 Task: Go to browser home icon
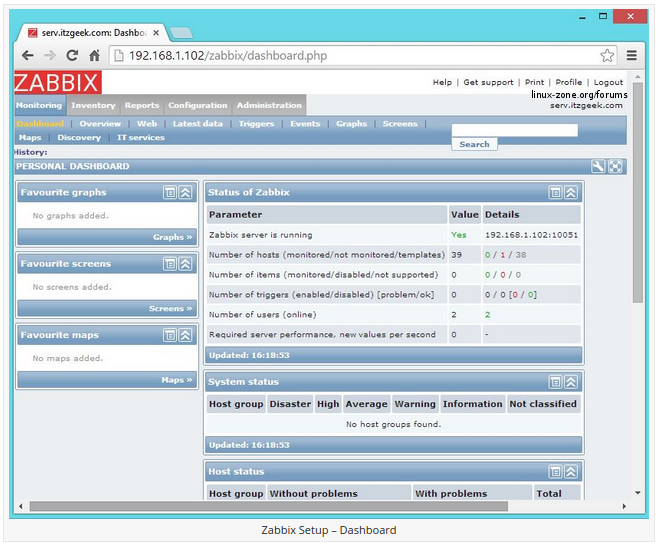pyautogui.click(x=94, y=56)
